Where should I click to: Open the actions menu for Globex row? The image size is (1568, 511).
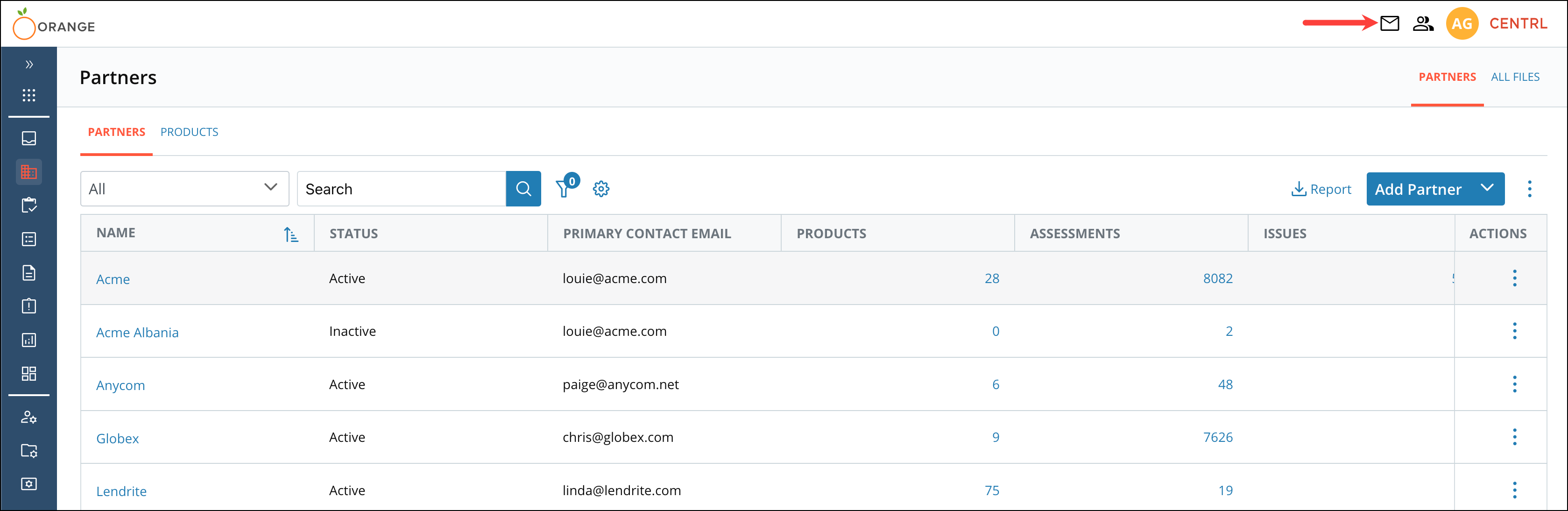tap(1515, 437)
